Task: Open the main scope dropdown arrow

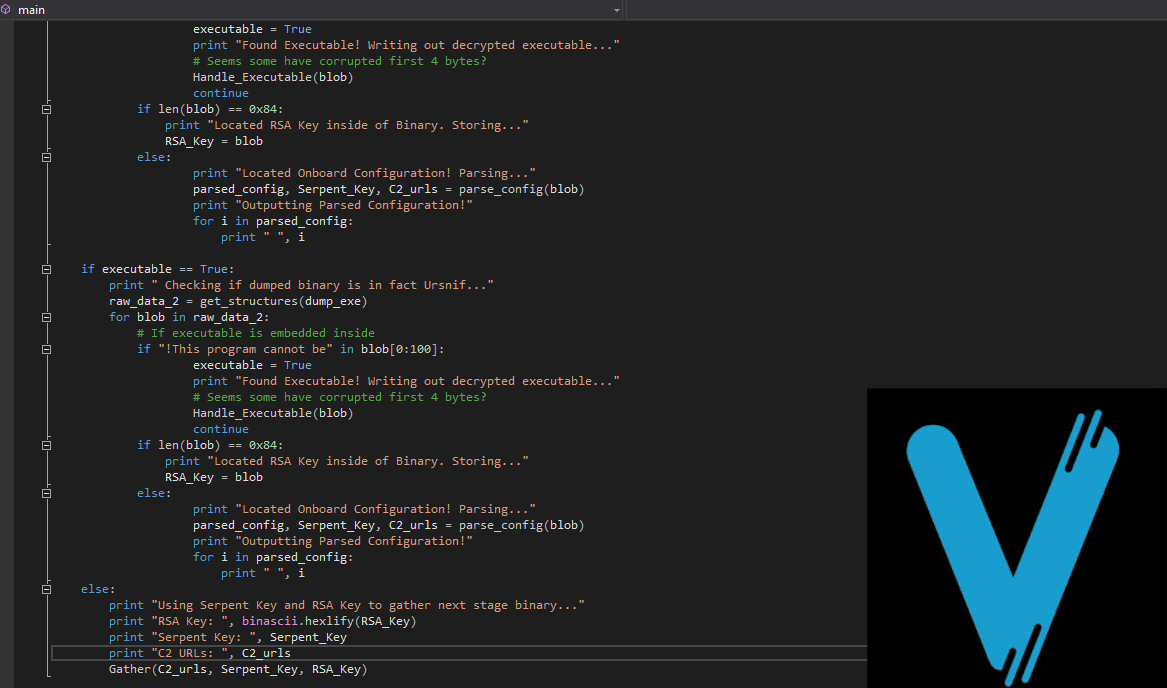Action: tap(617, 10)
